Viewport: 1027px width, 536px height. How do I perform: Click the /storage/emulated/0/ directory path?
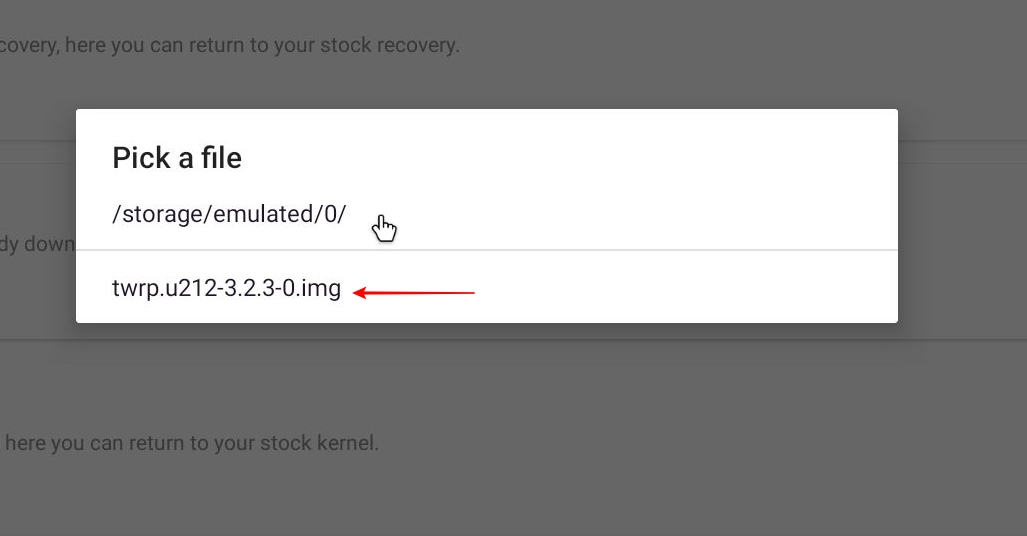pyautogui.click(x=229, y=214)
